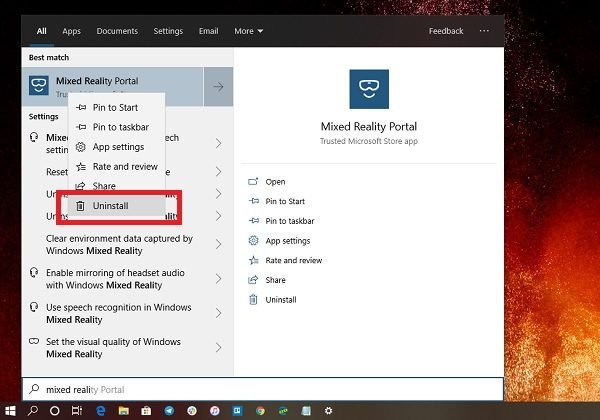
Task: Open Cortana from the taskbar
Action: [55, 411]
